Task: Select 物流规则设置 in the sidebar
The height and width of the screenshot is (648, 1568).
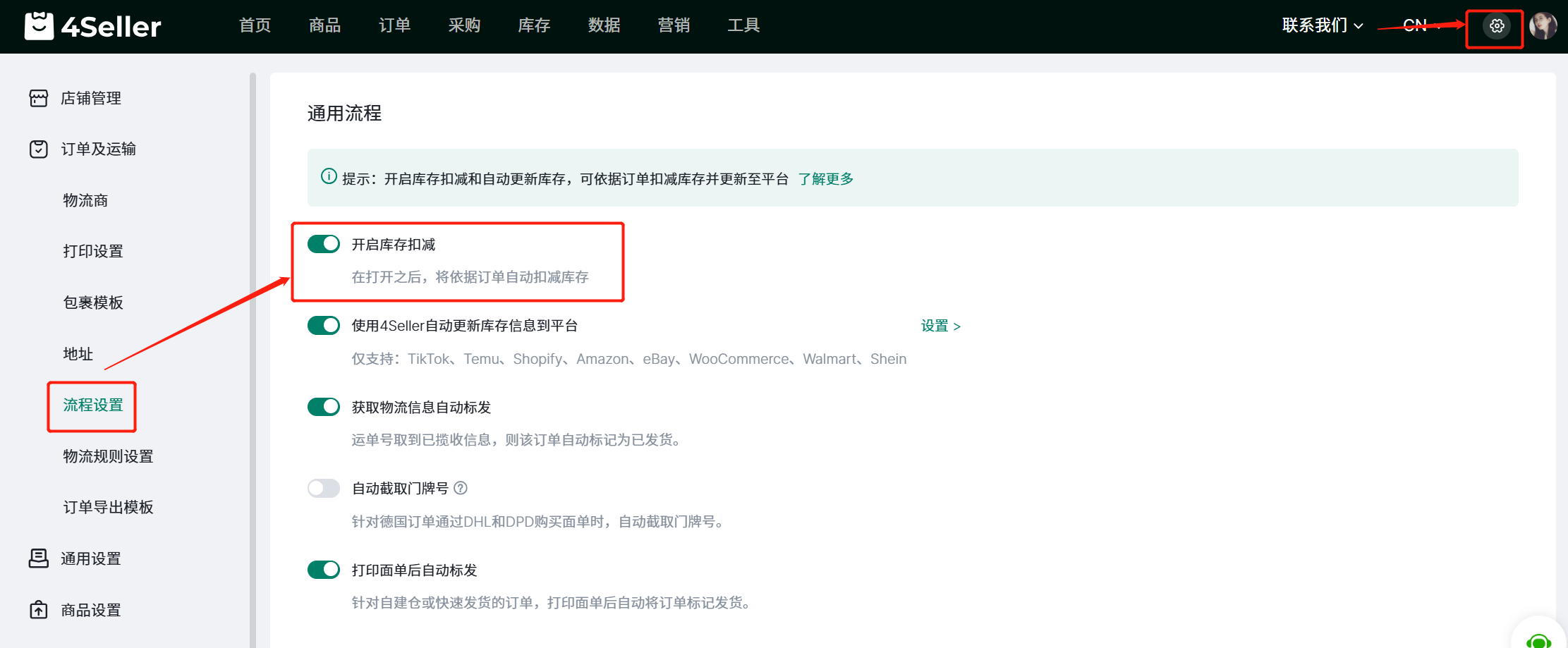Action: click(x=108, y=456)
